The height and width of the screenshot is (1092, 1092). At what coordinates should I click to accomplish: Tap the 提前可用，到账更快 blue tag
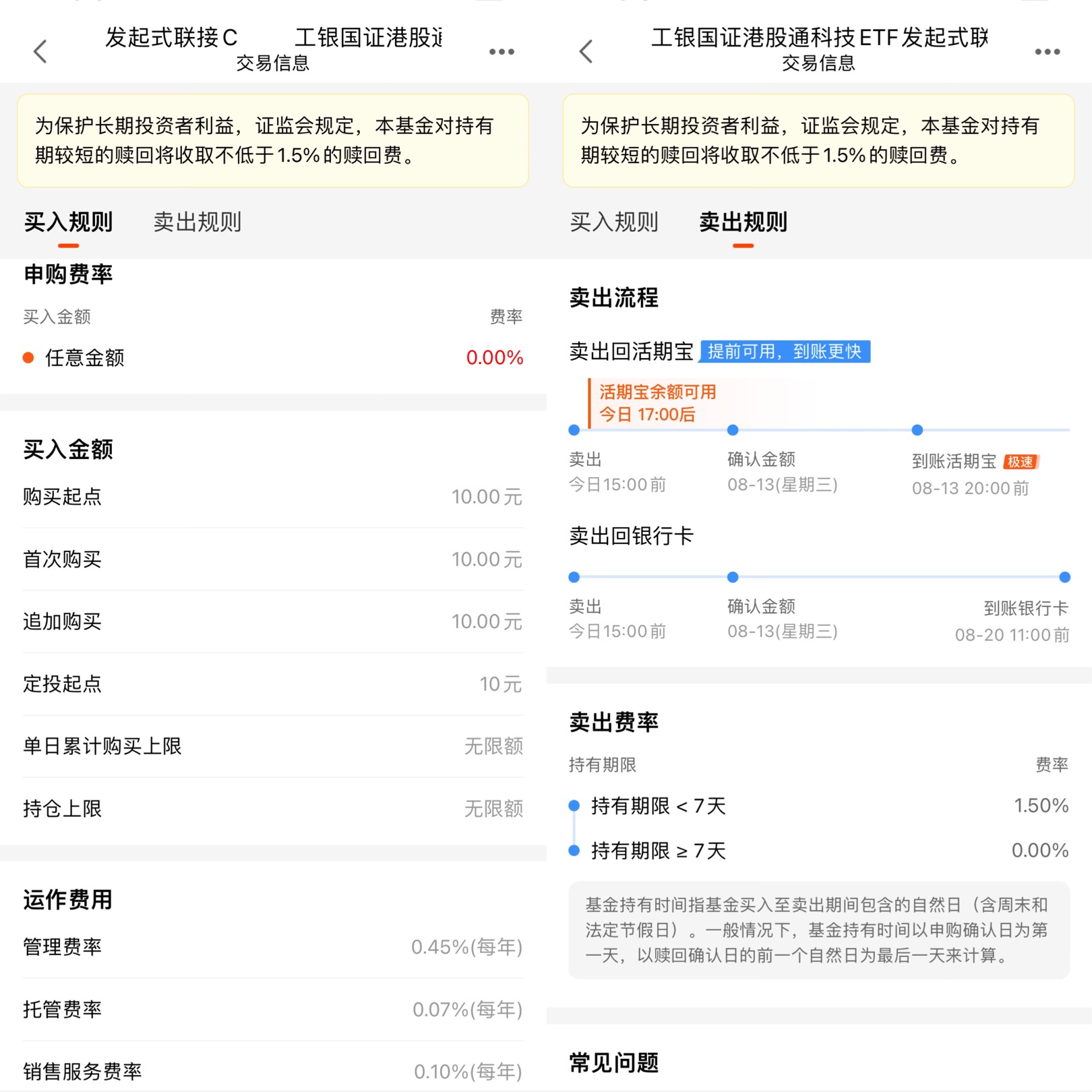[x=785, y=351]
